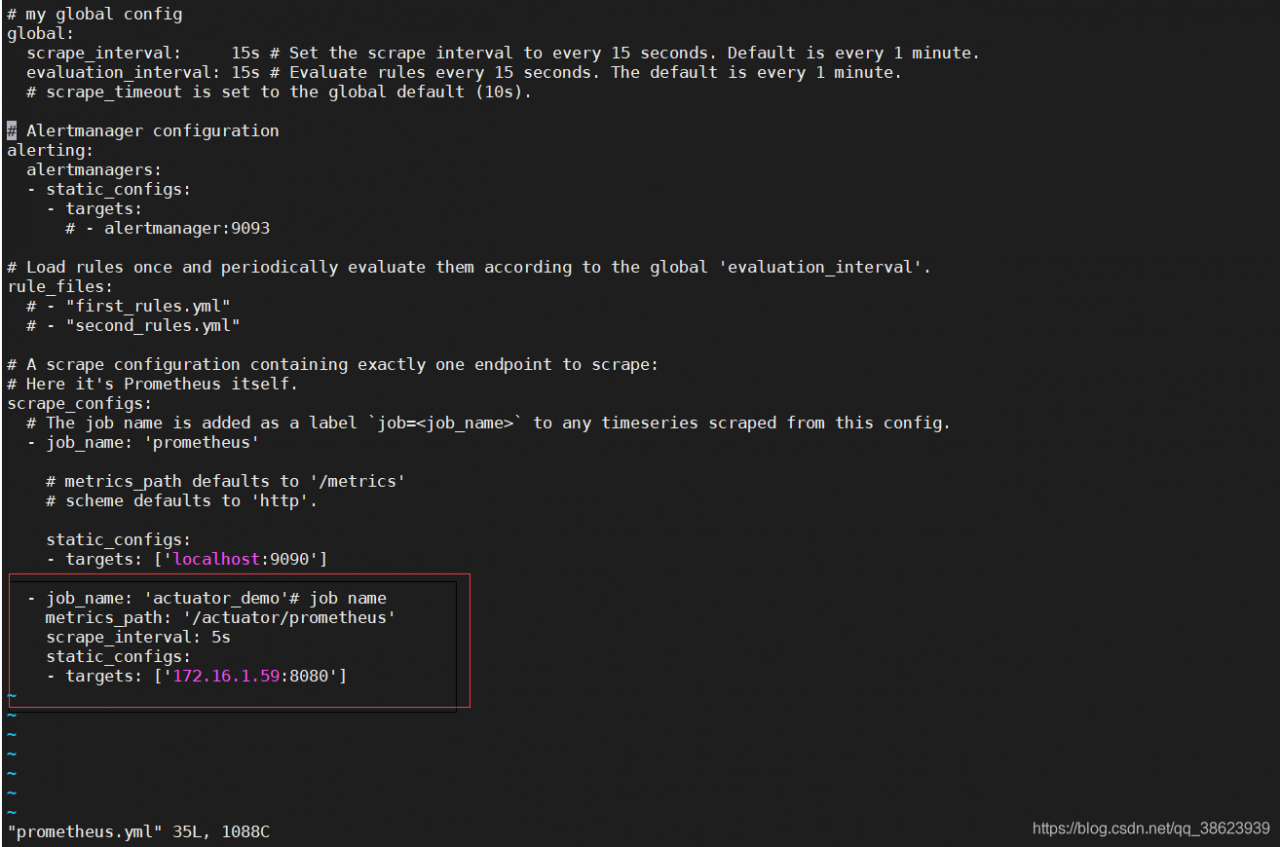Click the 'scrape_configs:' key

[80, 404]
